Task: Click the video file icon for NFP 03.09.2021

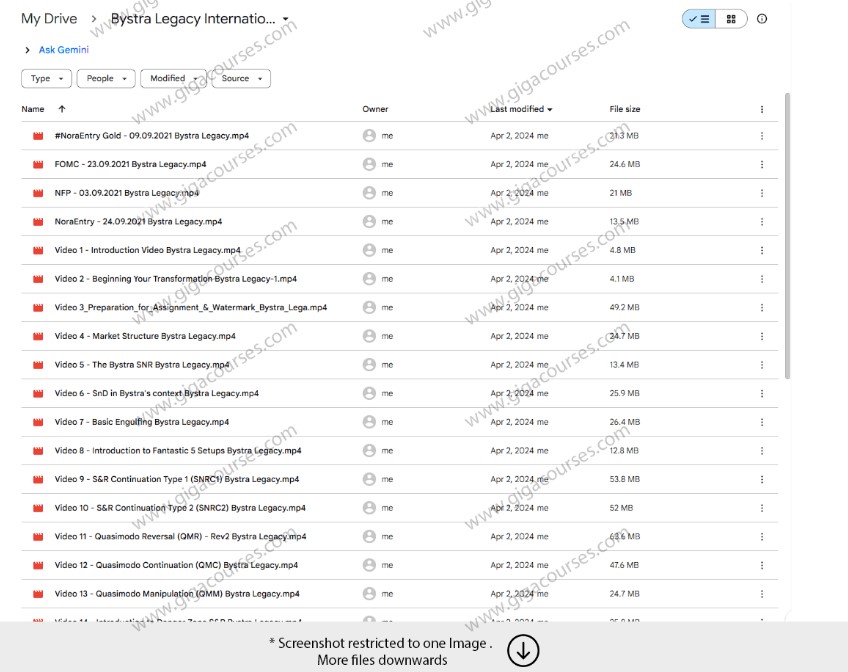Action: [x=38, y=193]
